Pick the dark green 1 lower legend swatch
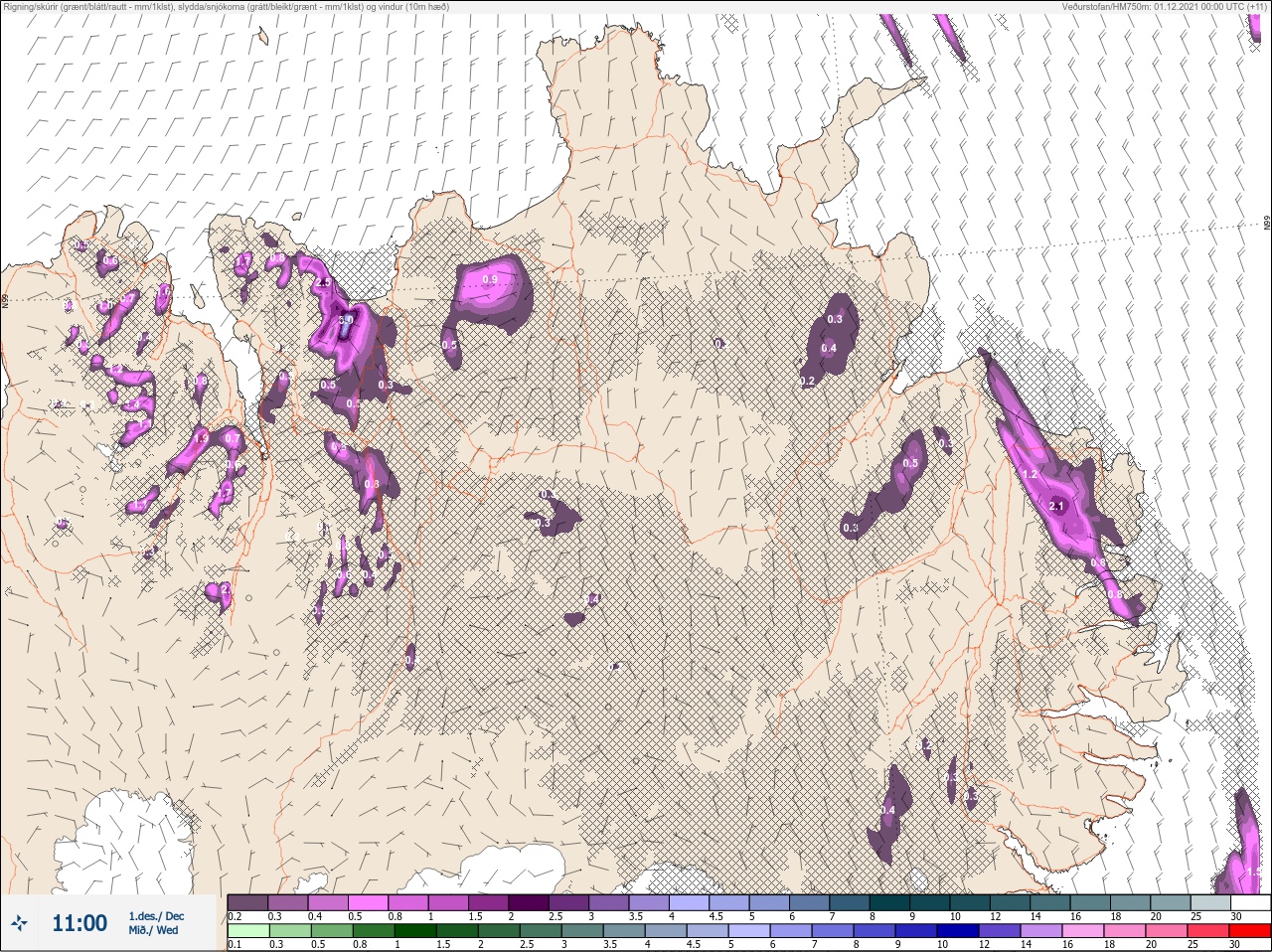 [415, 931]
